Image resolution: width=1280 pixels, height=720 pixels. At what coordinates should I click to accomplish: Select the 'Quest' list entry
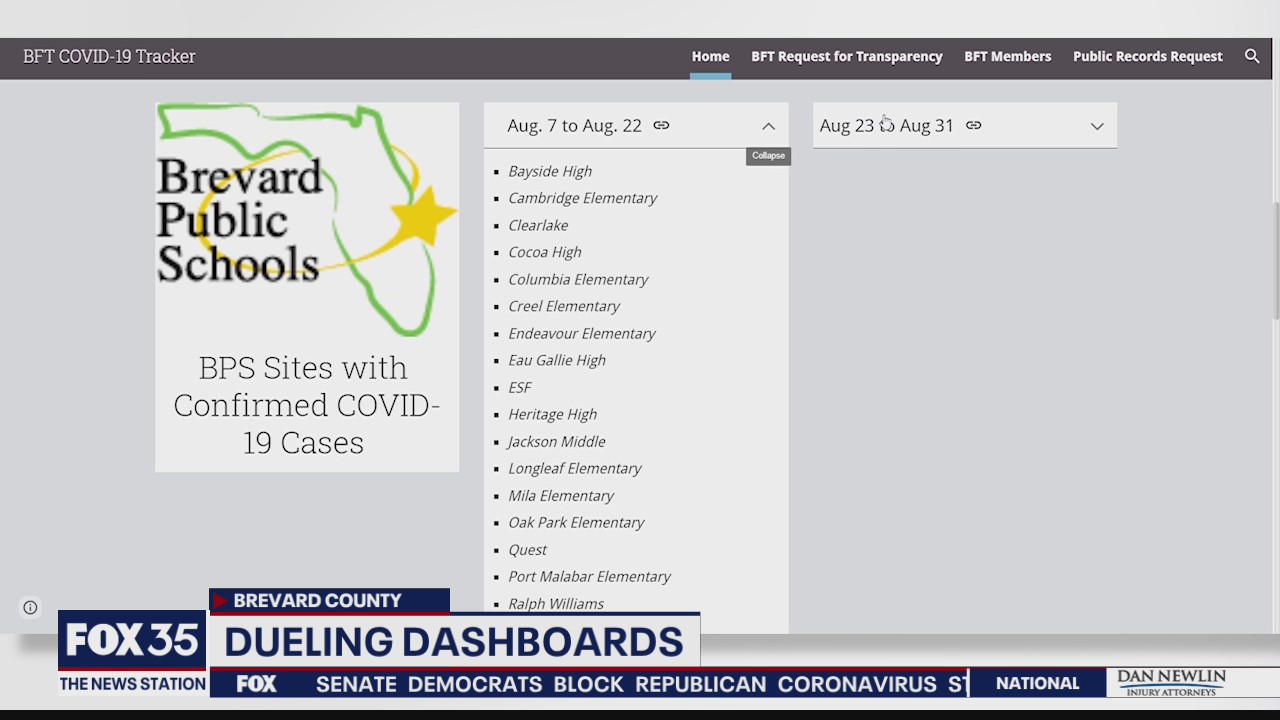coord(527,549)
